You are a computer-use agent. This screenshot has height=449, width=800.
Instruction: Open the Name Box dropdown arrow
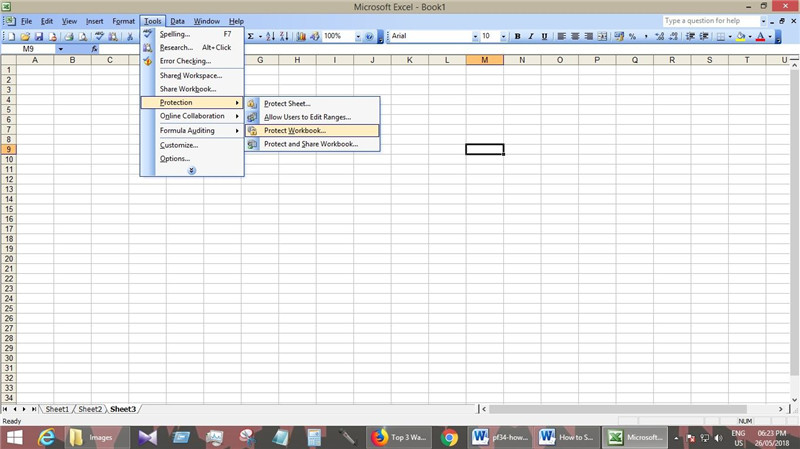(x=61, y=49)
